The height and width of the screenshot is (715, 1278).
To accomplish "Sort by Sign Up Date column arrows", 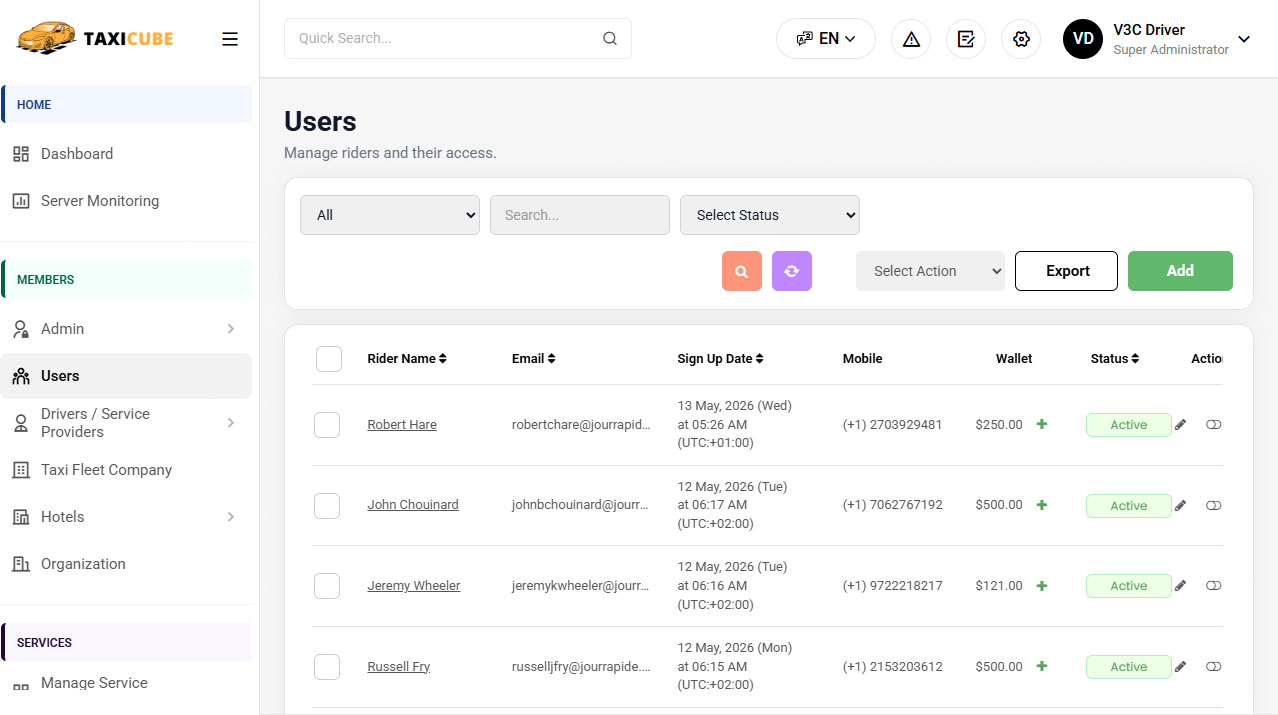I will tap(759, 359).
